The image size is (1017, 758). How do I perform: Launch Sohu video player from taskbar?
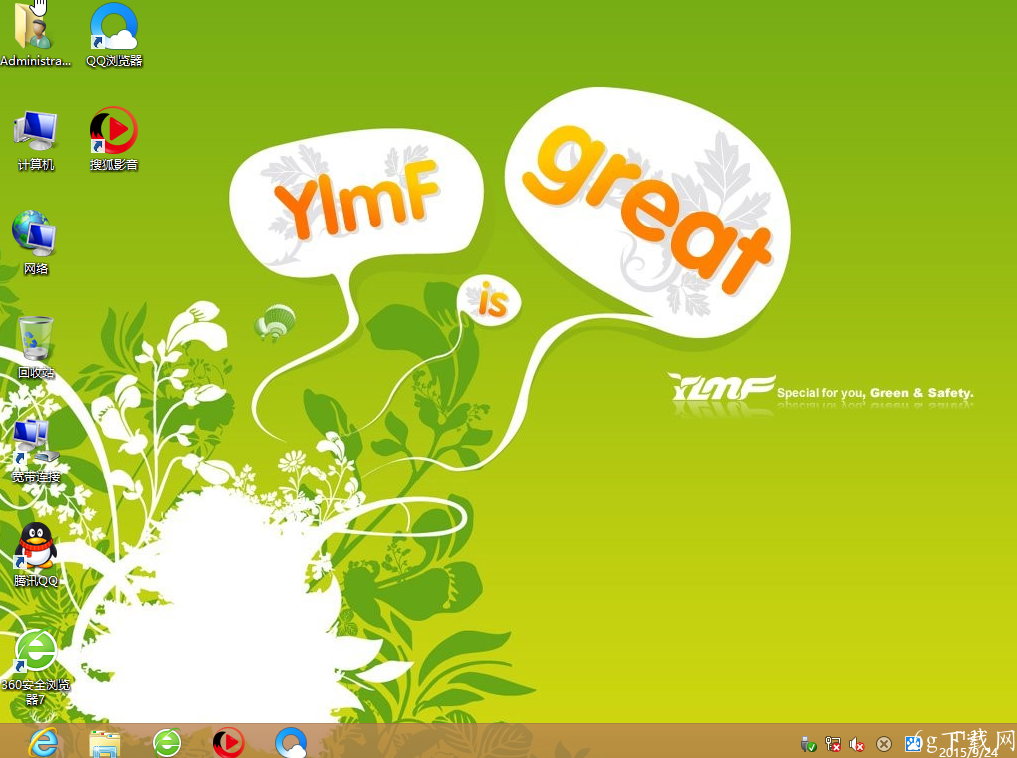tap(229, 743)
